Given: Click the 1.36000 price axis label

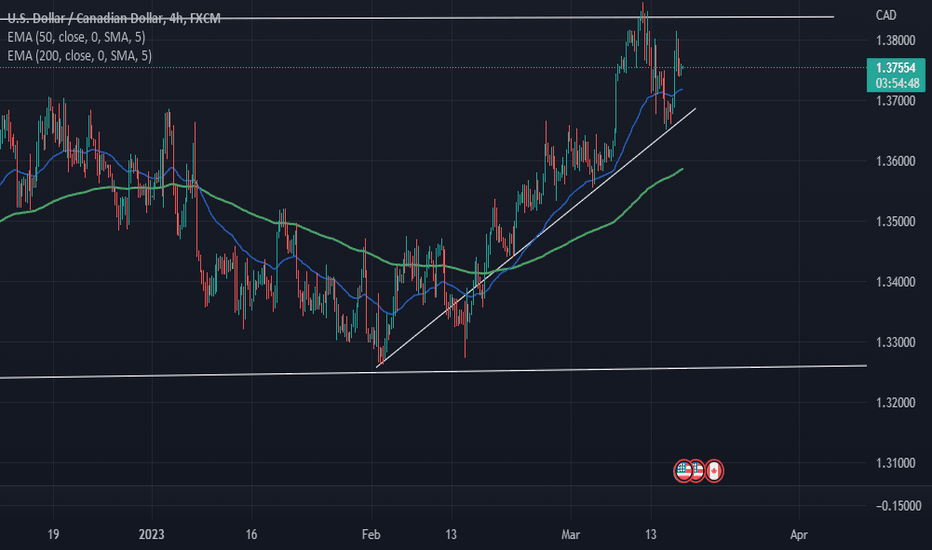Looking at the screenshot, I should pyautogui.click(x=896, y=161).
